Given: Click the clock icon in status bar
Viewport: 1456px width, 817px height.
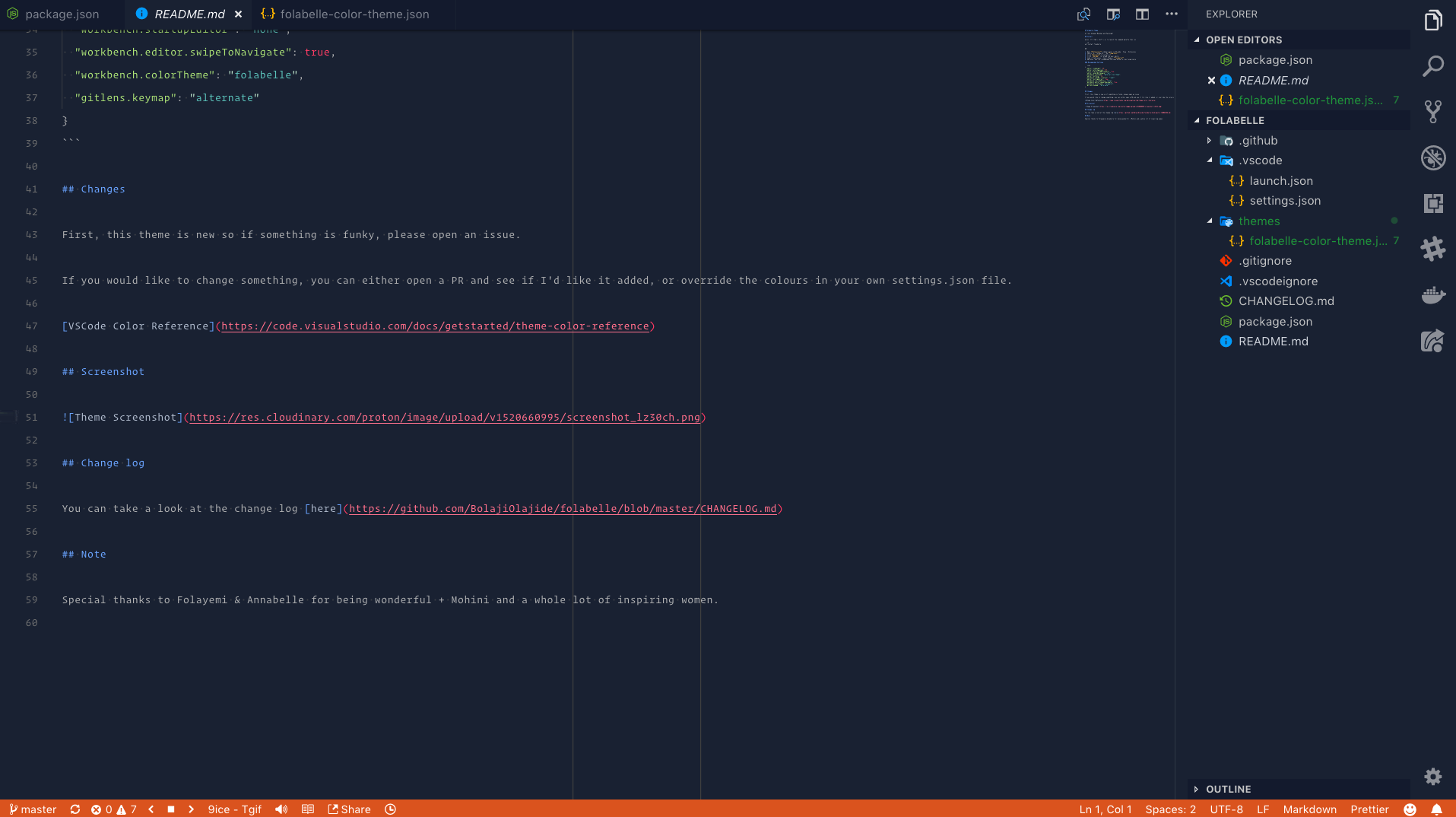Looking at the screenshot, I should [390, 809].
